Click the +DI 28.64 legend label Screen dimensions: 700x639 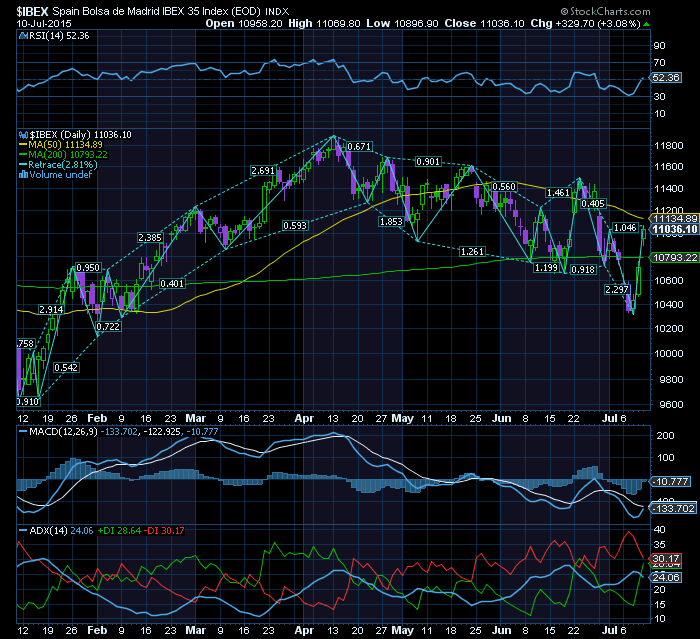point(119,530)
